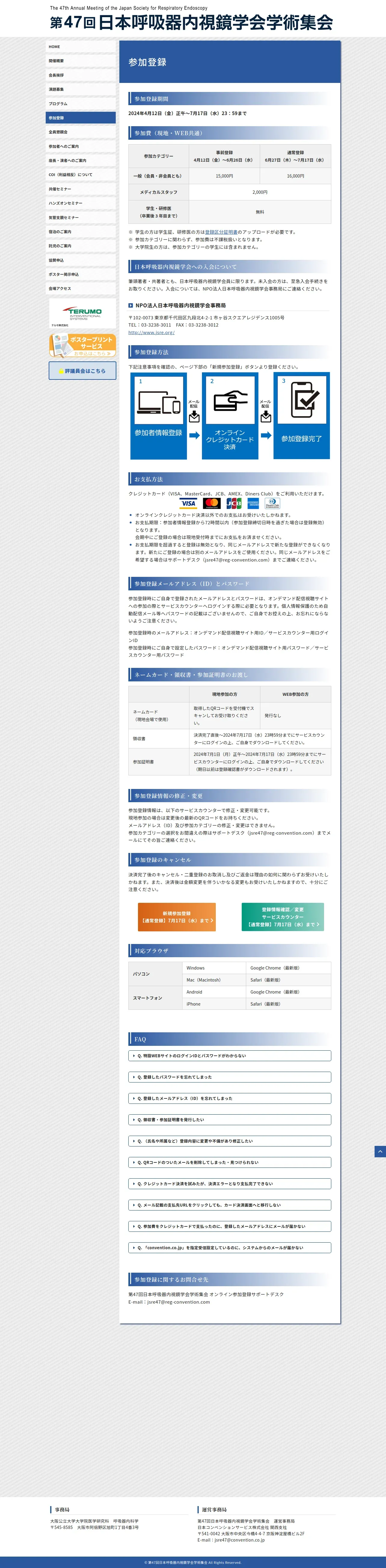
Task: Expand FAQ 登録内容に変更や不備があり修正したい
Action: click(230, 1141)
